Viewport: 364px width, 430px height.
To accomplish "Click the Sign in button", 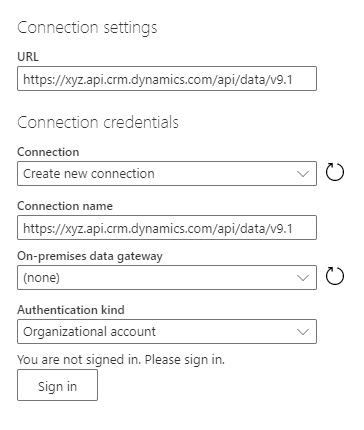I will tap(57, 385).
